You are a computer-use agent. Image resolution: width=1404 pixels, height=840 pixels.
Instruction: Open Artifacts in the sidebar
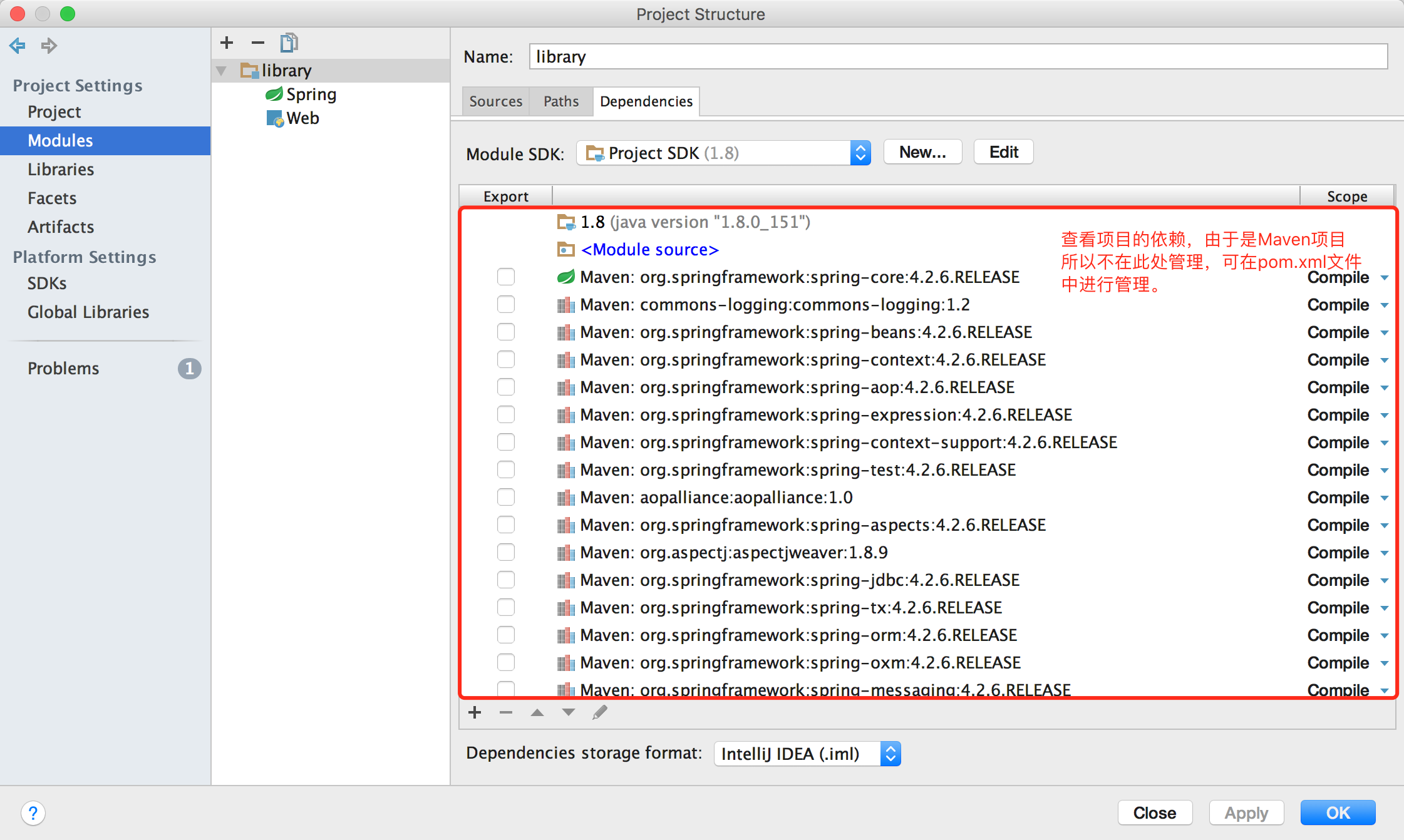[x=61, y=227]
